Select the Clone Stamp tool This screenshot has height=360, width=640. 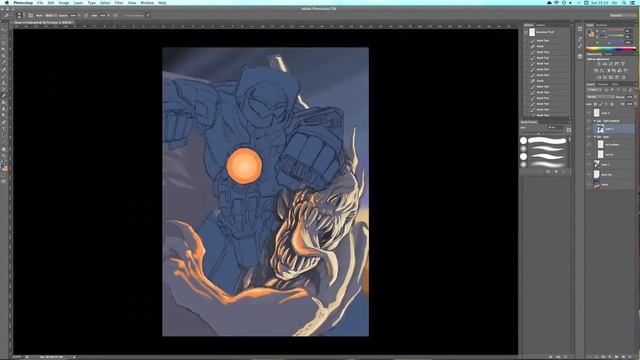[x=4, y=83]
